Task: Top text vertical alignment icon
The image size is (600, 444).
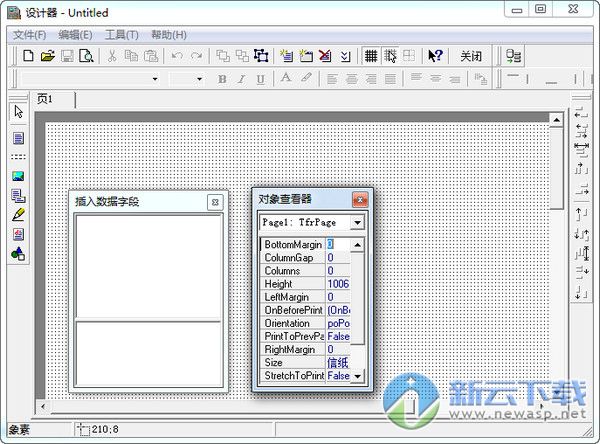Action: [x=416, y=78]
